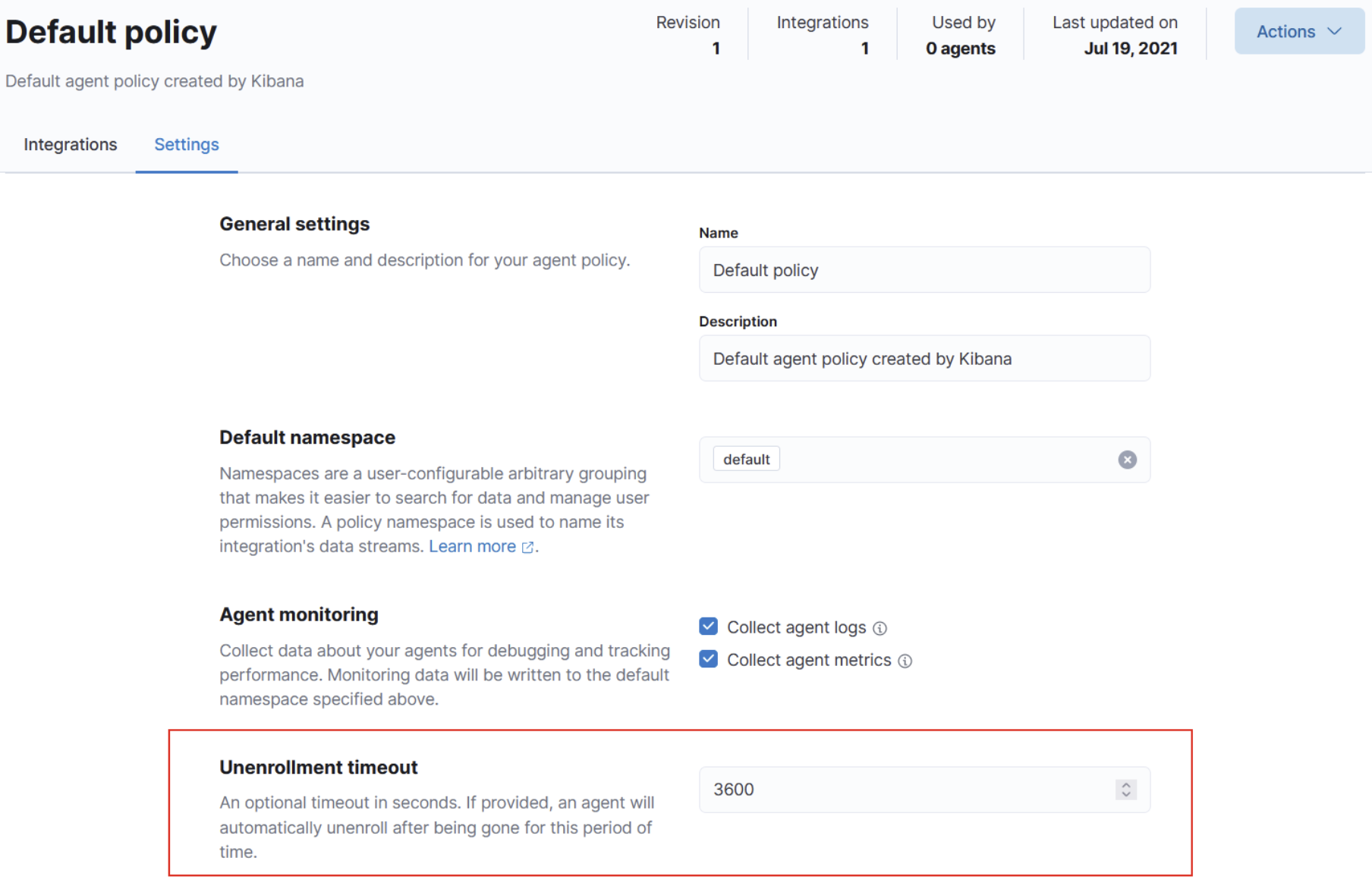Switch to the Integrations tab

click(71, 144)
